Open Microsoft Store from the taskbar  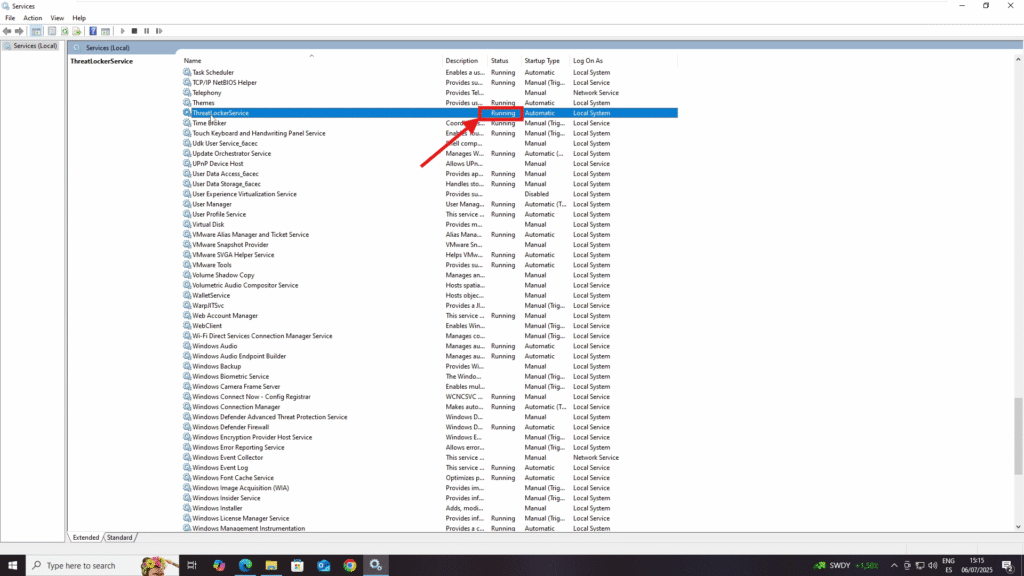[x=298, y=566]
